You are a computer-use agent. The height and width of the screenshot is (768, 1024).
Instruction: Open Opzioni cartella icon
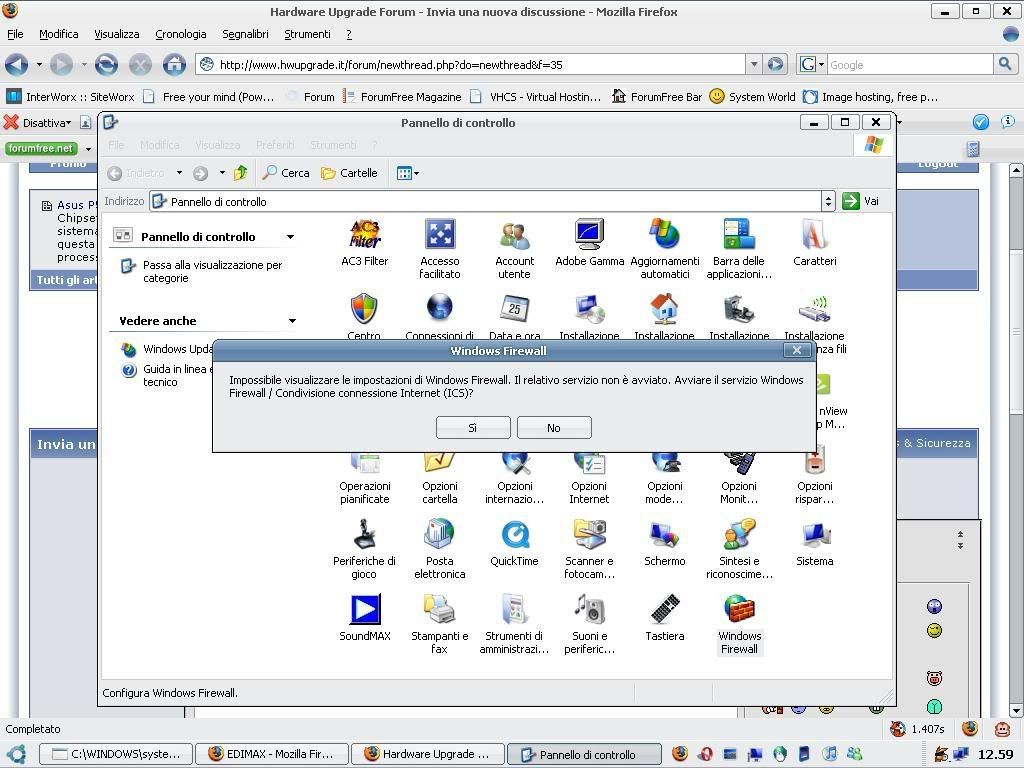click(x=440, y=480)
